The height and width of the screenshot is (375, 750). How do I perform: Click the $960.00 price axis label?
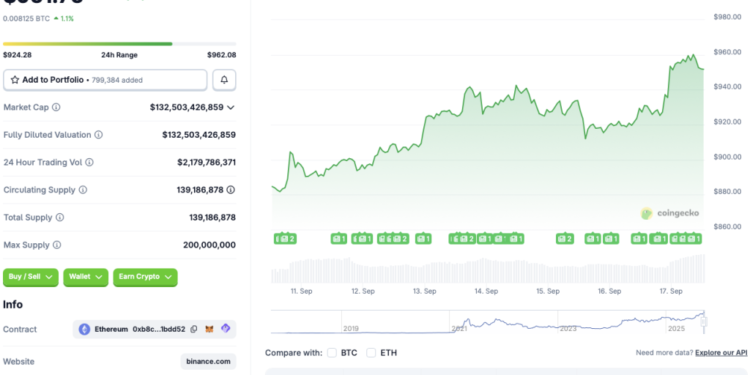coord(727,52)
